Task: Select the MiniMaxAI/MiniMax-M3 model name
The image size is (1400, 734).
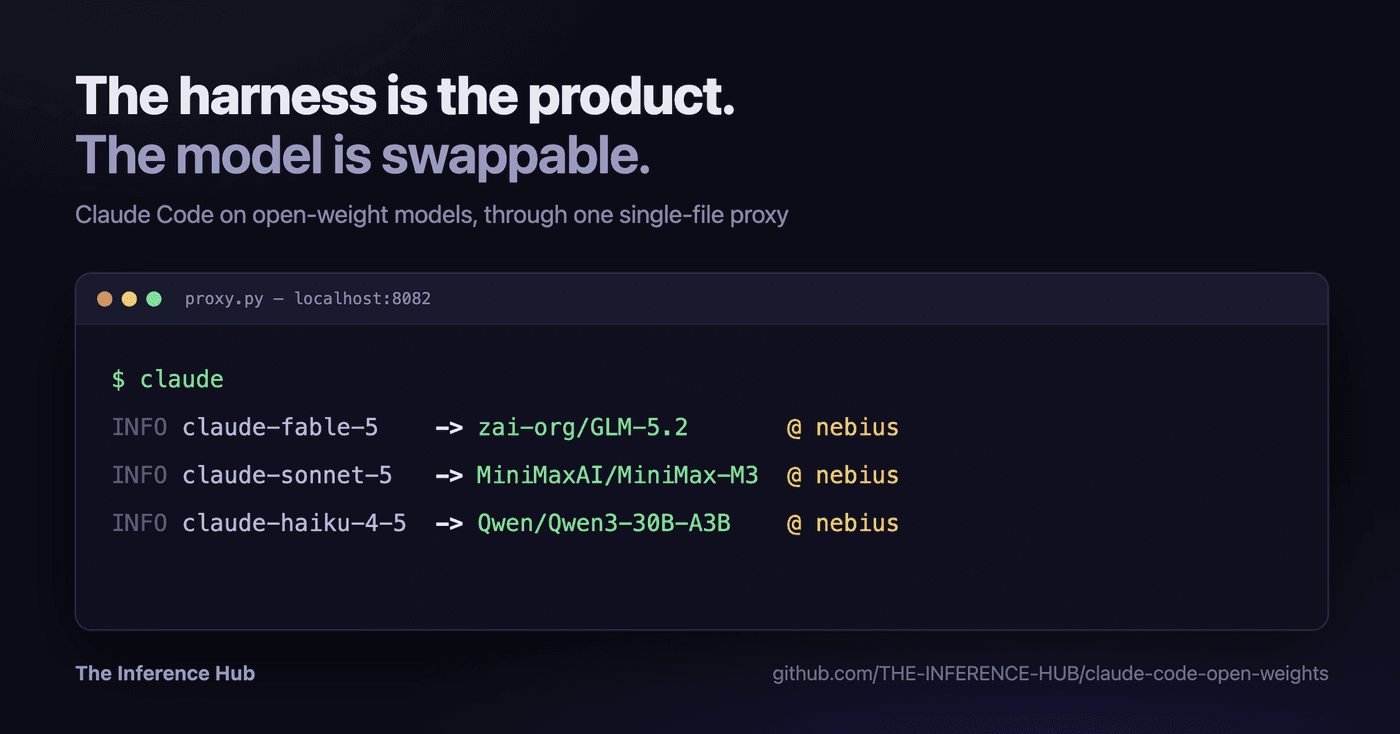Action: tap(617, 475)
